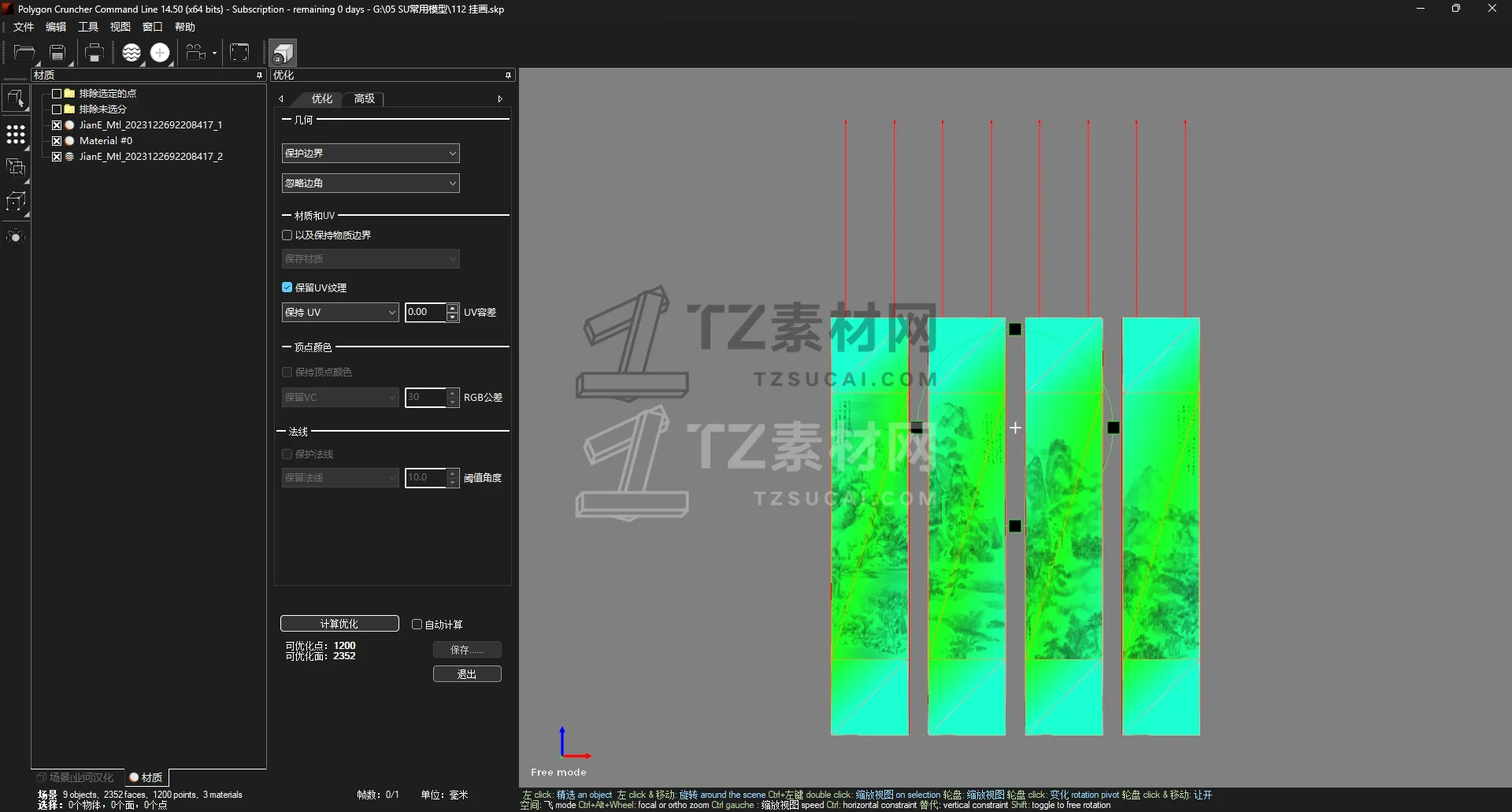Image resolution: width=1512 pixels, height=812 pixels.
Task: Enable the 自动计算 checkbox
Action: (417, 625)
